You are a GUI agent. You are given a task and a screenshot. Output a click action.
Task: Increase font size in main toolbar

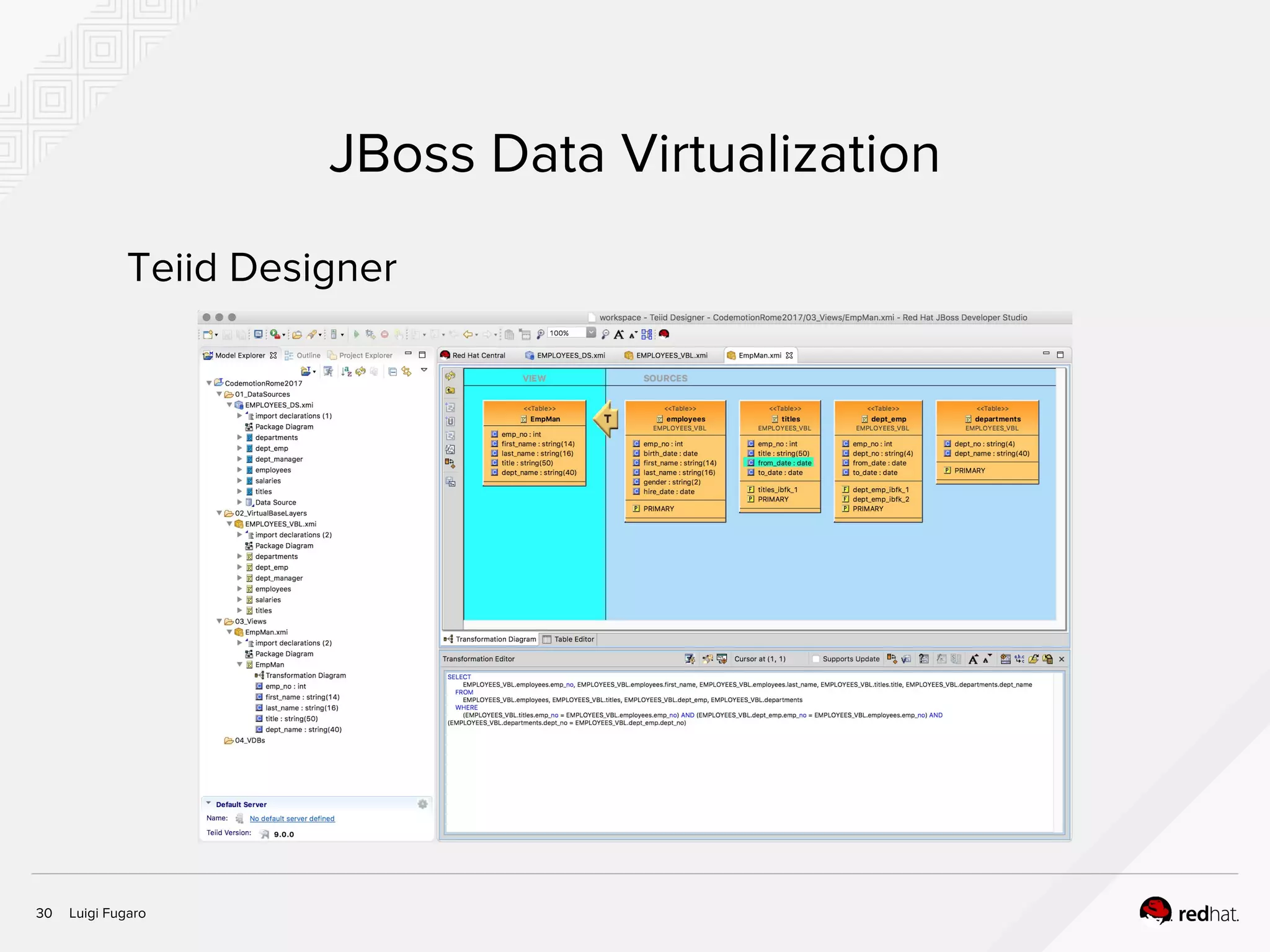[619, 334]
